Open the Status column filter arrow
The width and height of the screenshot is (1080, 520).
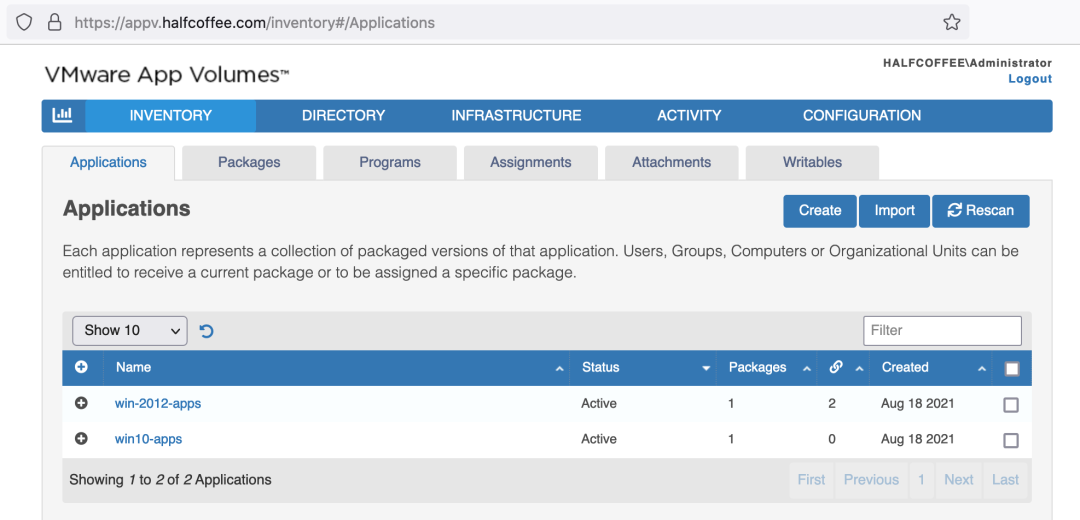pos(706,368)
